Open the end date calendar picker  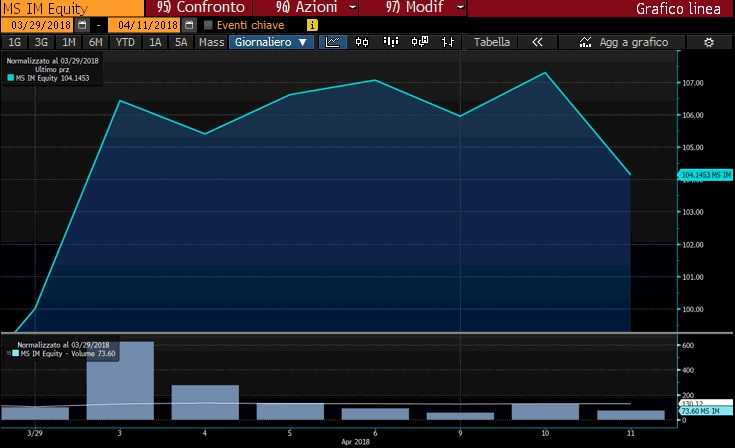[x=189, y=25]
